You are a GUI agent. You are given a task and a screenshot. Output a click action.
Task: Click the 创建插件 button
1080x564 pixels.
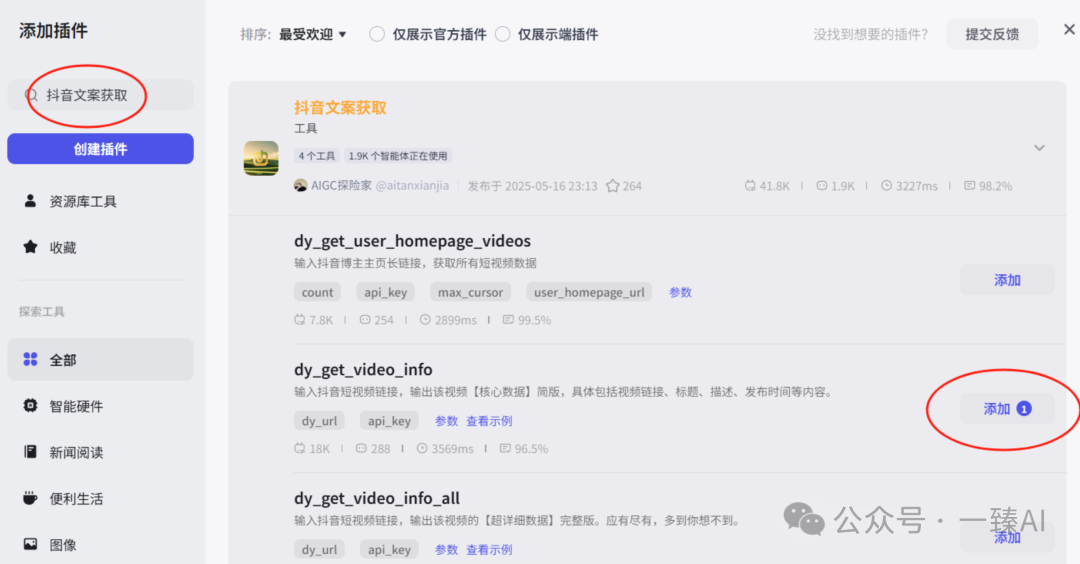101,149
